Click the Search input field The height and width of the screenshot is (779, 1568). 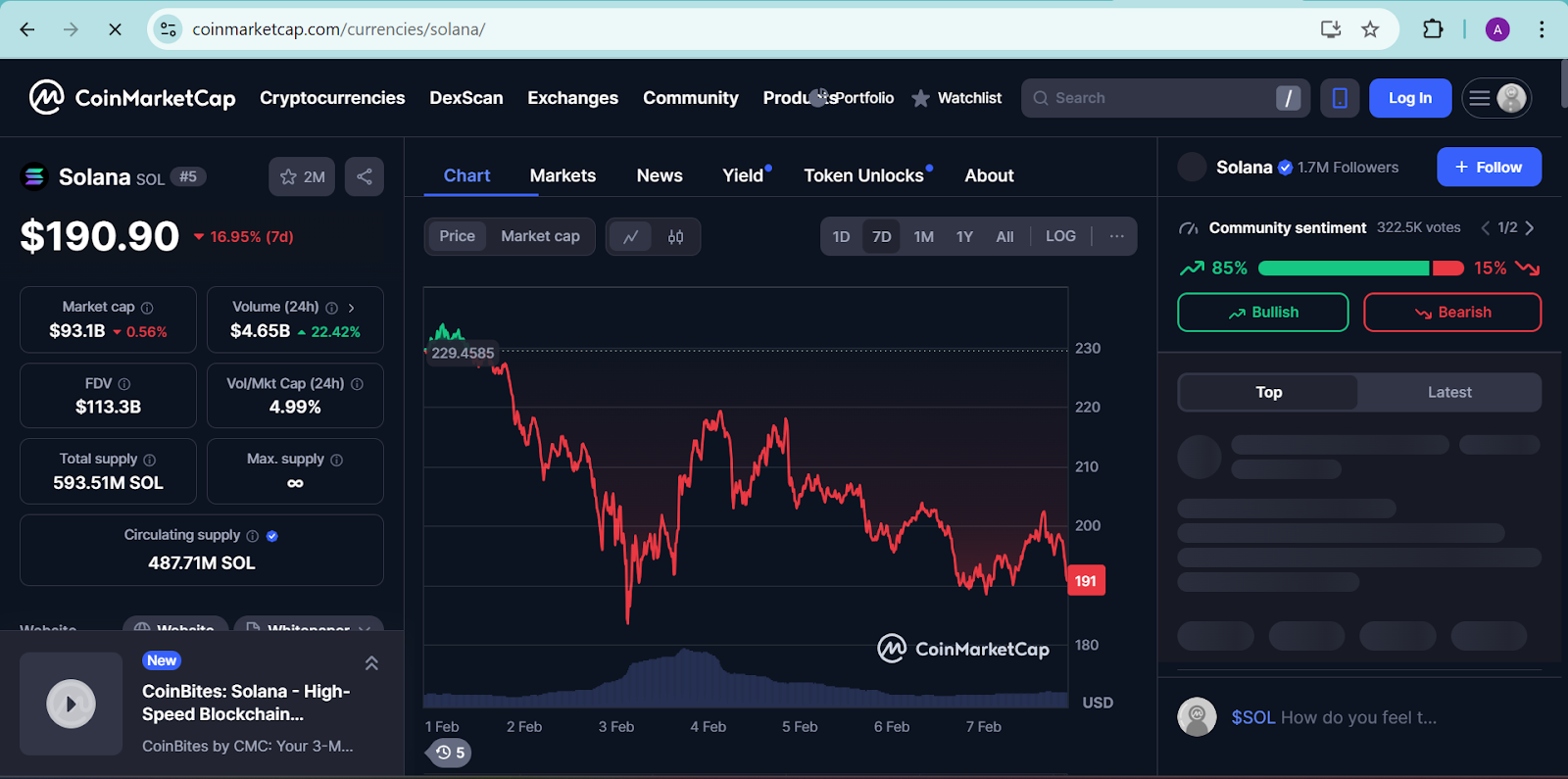pos(1165,98)
